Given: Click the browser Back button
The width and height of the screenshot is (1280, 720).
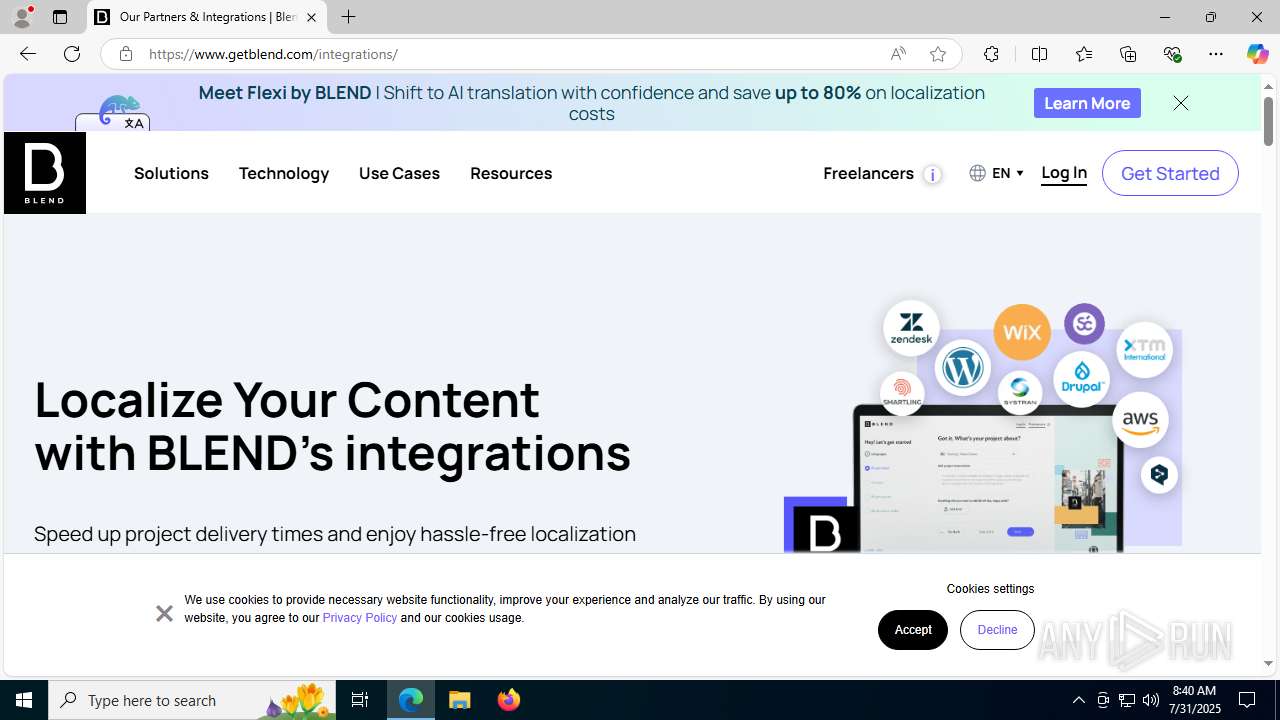Looking at the screenshot, I should tap(27, 54).
